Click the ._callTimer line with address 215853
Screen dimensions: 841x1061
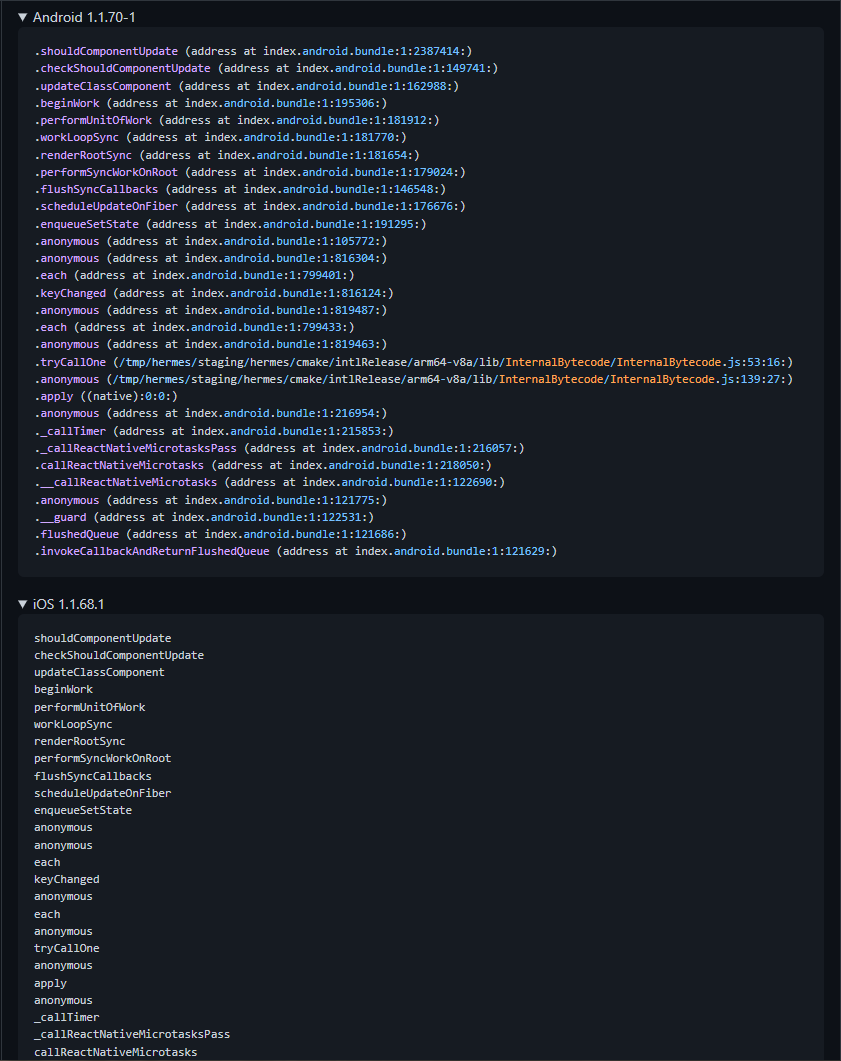point(214,431)
